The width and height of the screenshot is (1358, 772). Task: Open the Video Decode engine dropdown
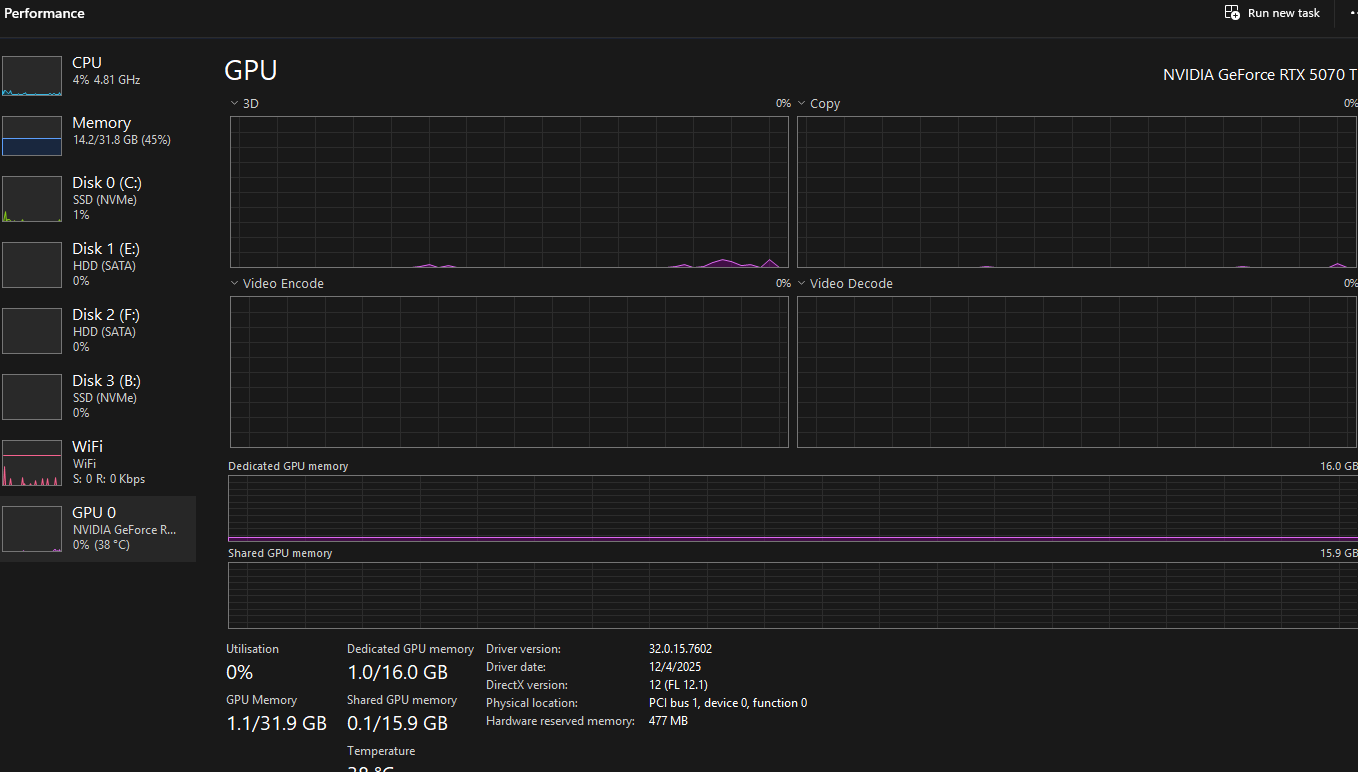click(801, 283)
